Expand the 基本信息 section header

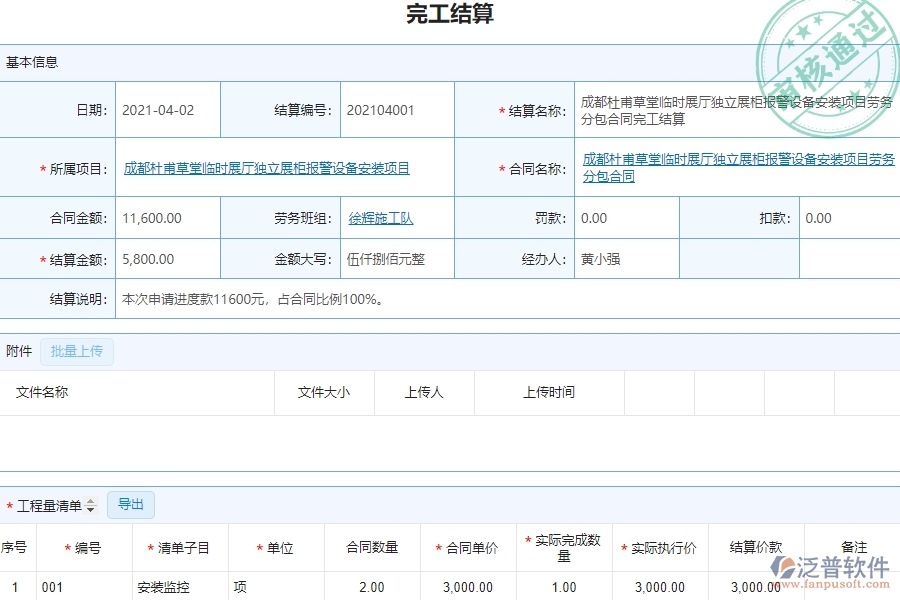point(30,61)
